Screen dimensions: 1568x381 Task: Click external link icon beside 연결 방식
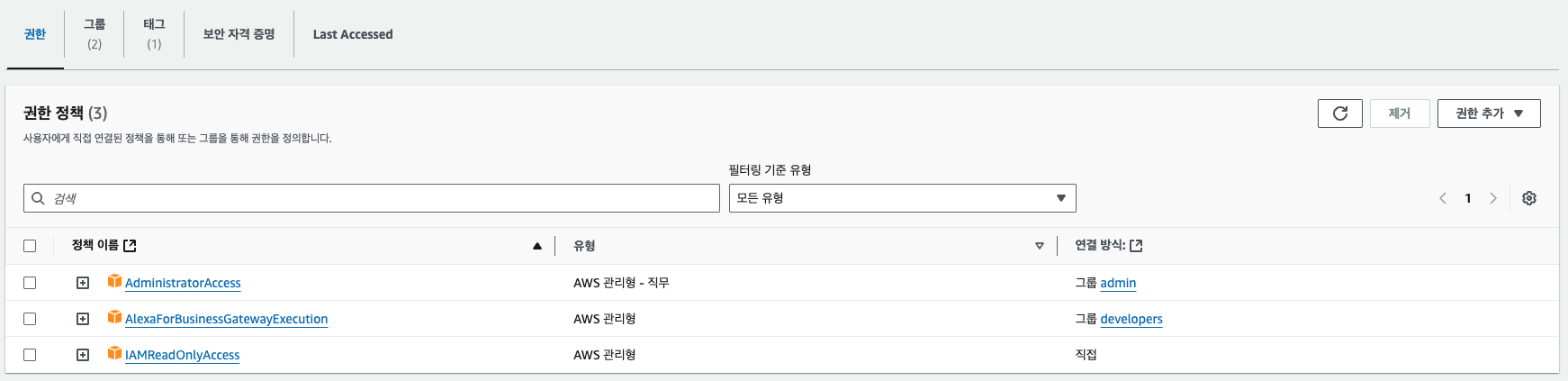(1136, 246)
